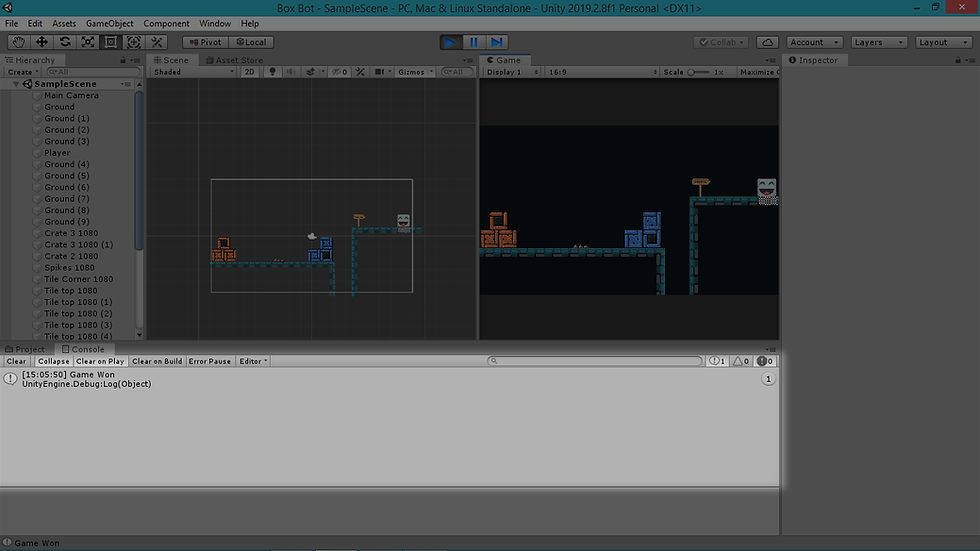Select the Rotate tool
This screenshot has height=551, width=980.
pos(65,42)
